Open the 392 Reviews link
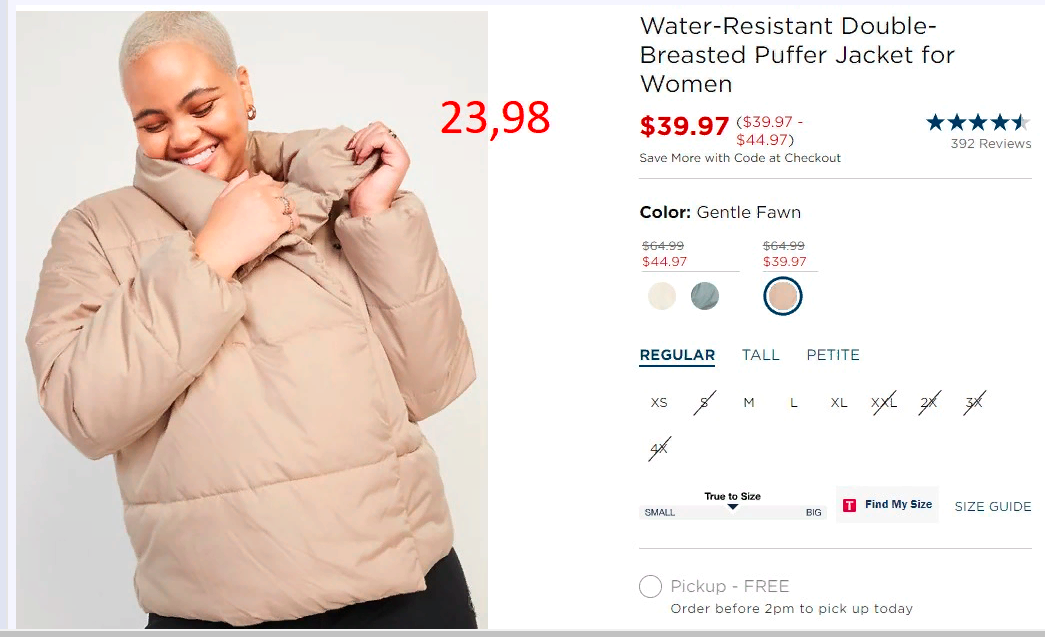The image size is (1045, 637). tap(991, 143)
